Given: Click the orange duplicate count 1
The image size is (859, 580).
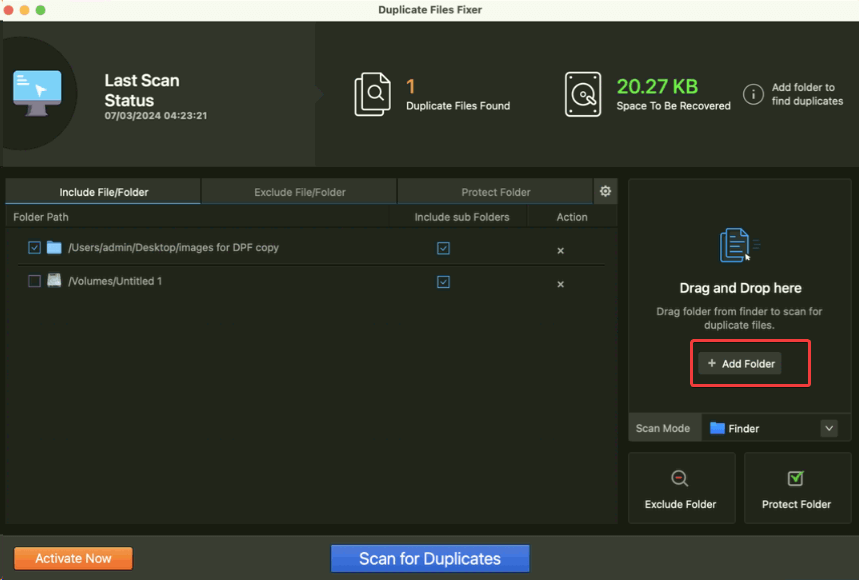Looking at the screenshot, I should (410, 86).
